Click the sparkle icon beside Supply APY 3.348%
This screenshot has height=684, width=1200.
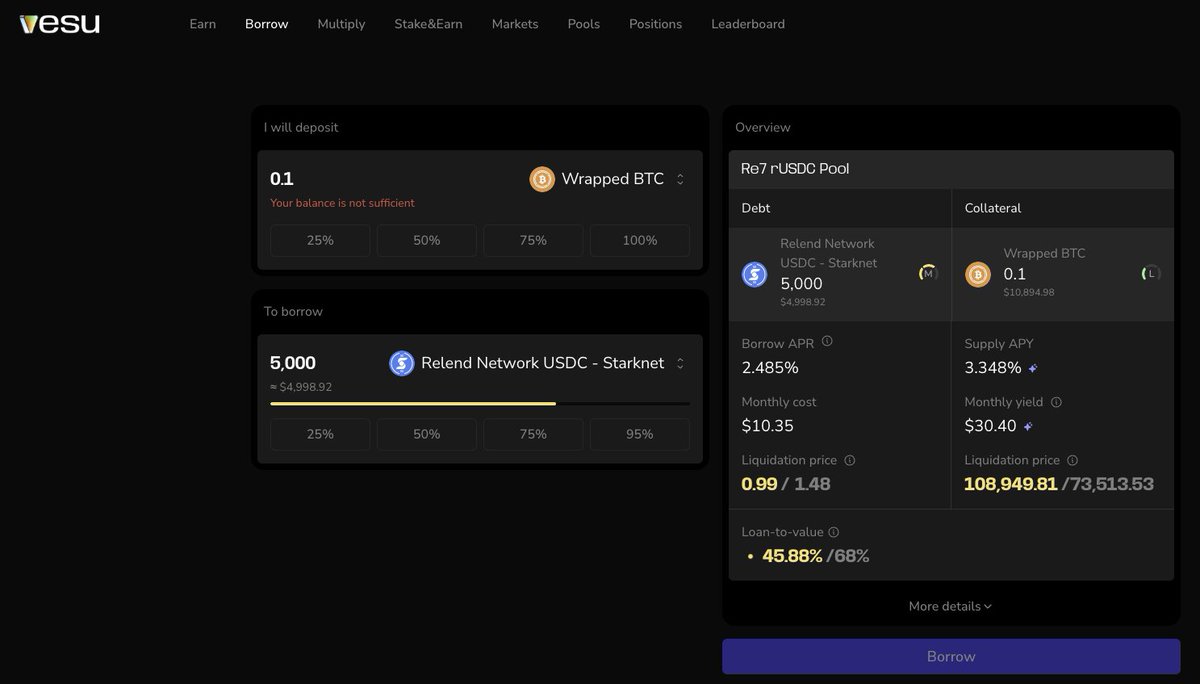click(x=1033, y=368)
